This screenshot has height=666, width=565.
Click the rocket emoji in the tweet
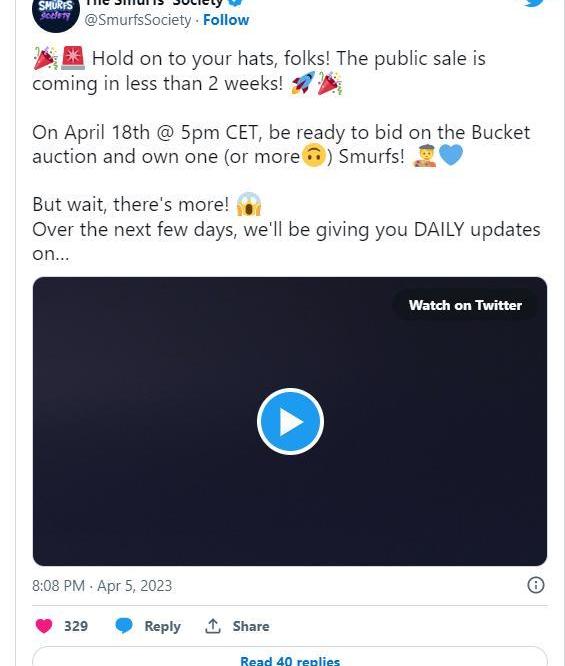(x=303, y=82)
